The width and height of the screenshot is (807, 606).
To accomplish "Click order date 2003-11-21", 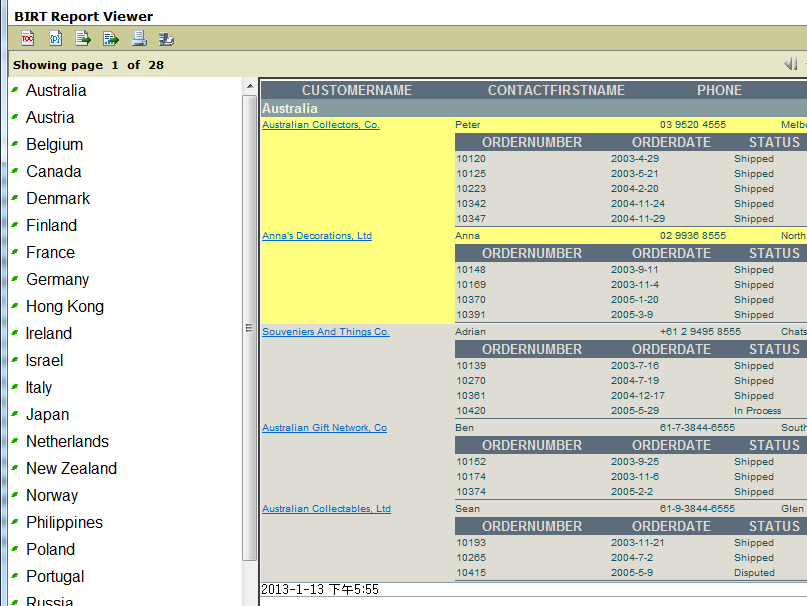I will click(638, 543).
